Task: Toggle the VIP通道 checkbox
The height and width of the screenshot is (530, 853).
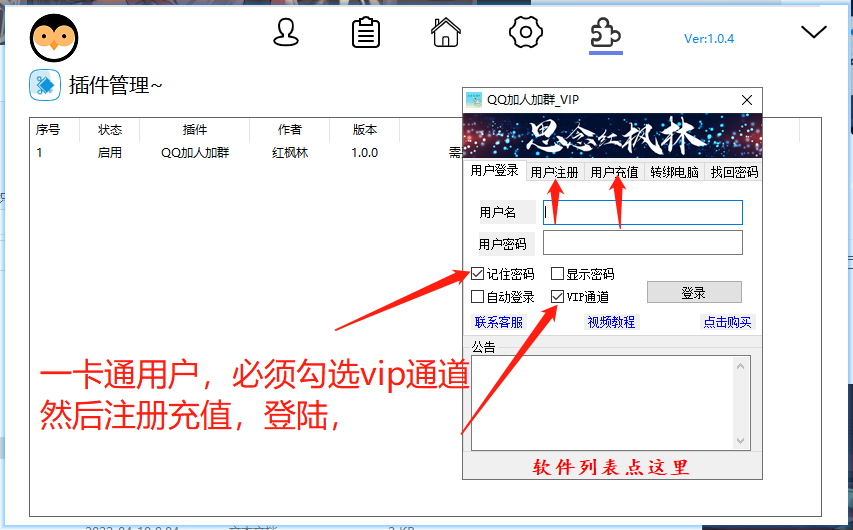Action: click(557, 297)
